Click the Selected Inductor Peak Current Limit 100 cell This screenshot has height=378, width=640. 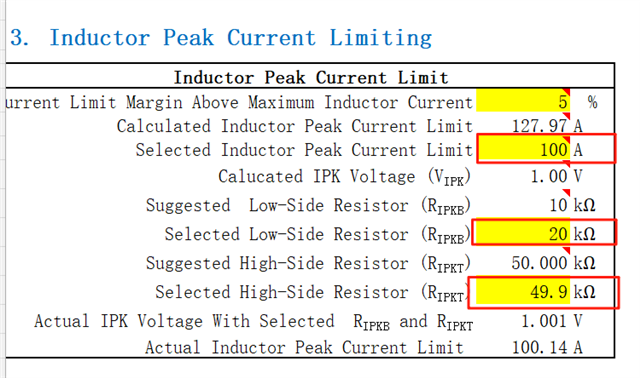(523, 149)
